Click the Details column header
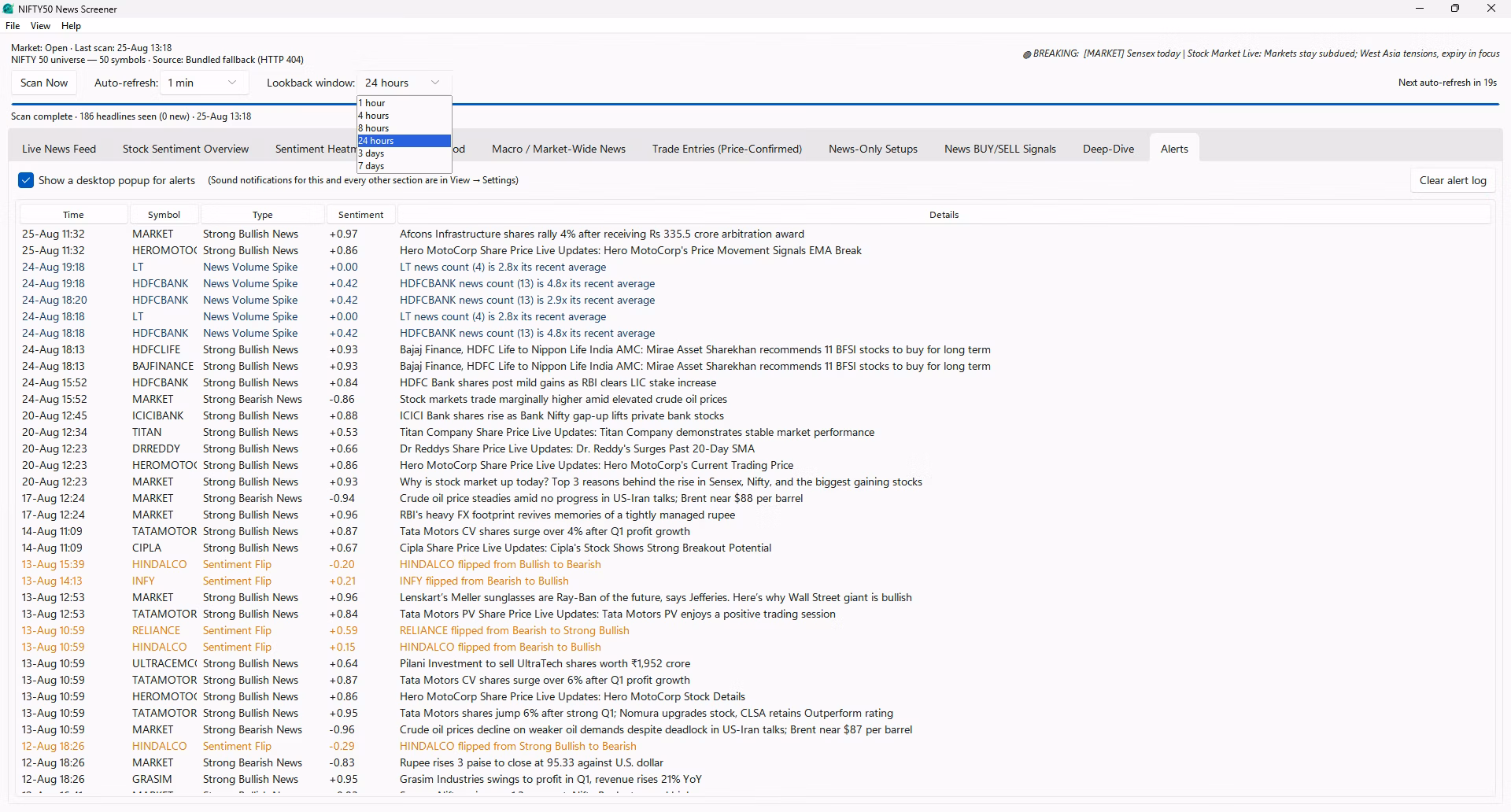This screenshot has height=812, width=1511. (944, 214)
